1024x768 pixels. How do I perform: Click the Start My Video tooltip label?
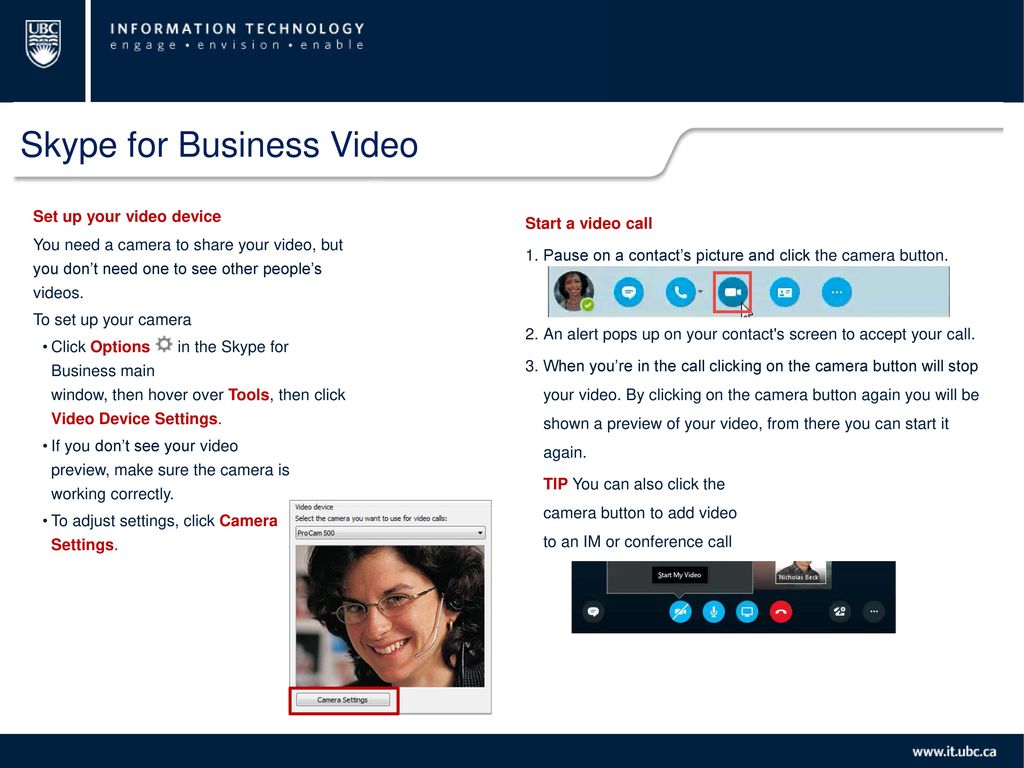point(679,575)
